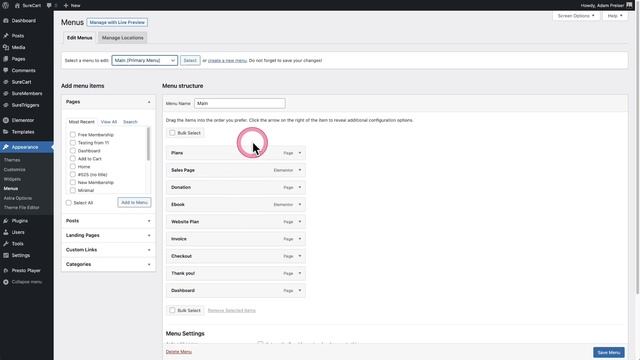This screenshot has height=360, width=640.
Task: Expand the Checkout menu item arrow
Action: (300, 256)
